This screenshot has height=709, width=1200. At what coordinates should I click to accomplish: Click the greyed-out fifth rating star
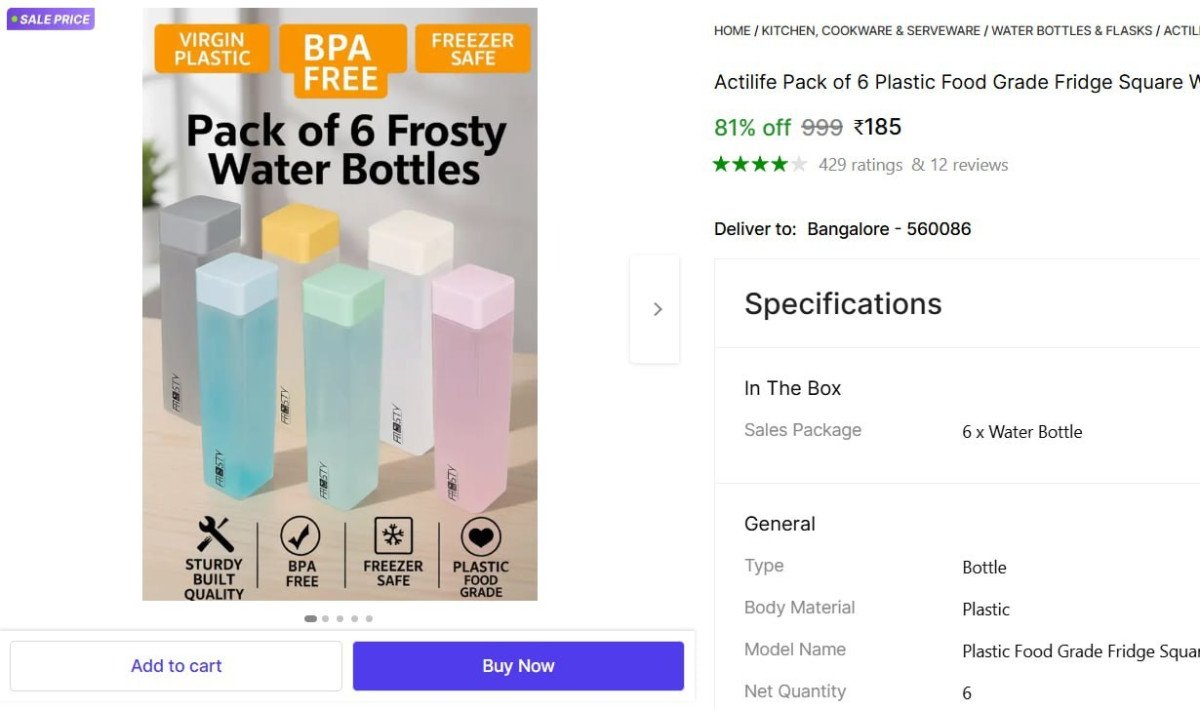(797, 163)
